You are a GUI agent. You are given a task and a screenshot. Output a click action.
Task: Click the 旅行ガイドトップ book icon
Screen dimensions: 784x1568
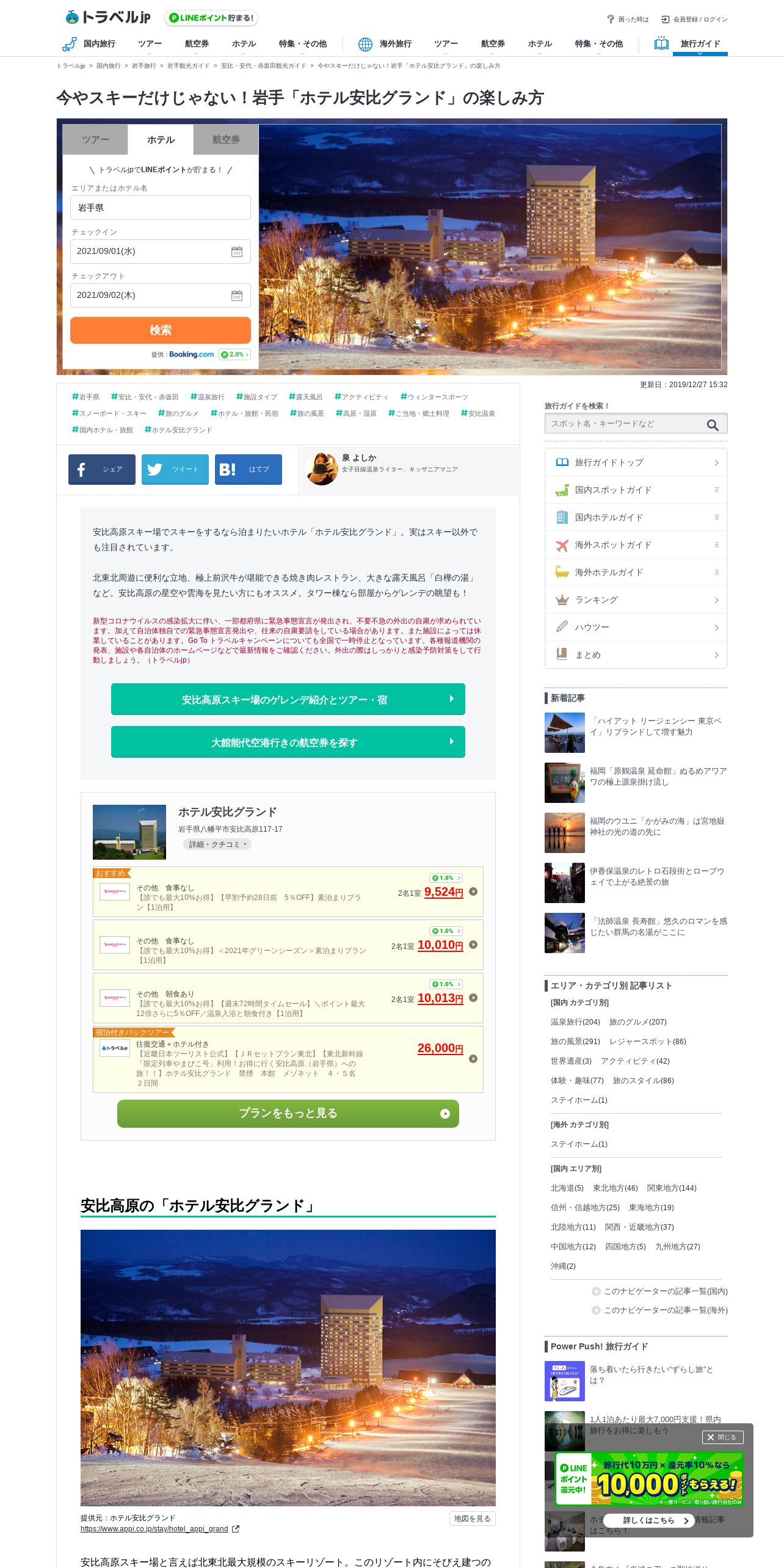562,462
